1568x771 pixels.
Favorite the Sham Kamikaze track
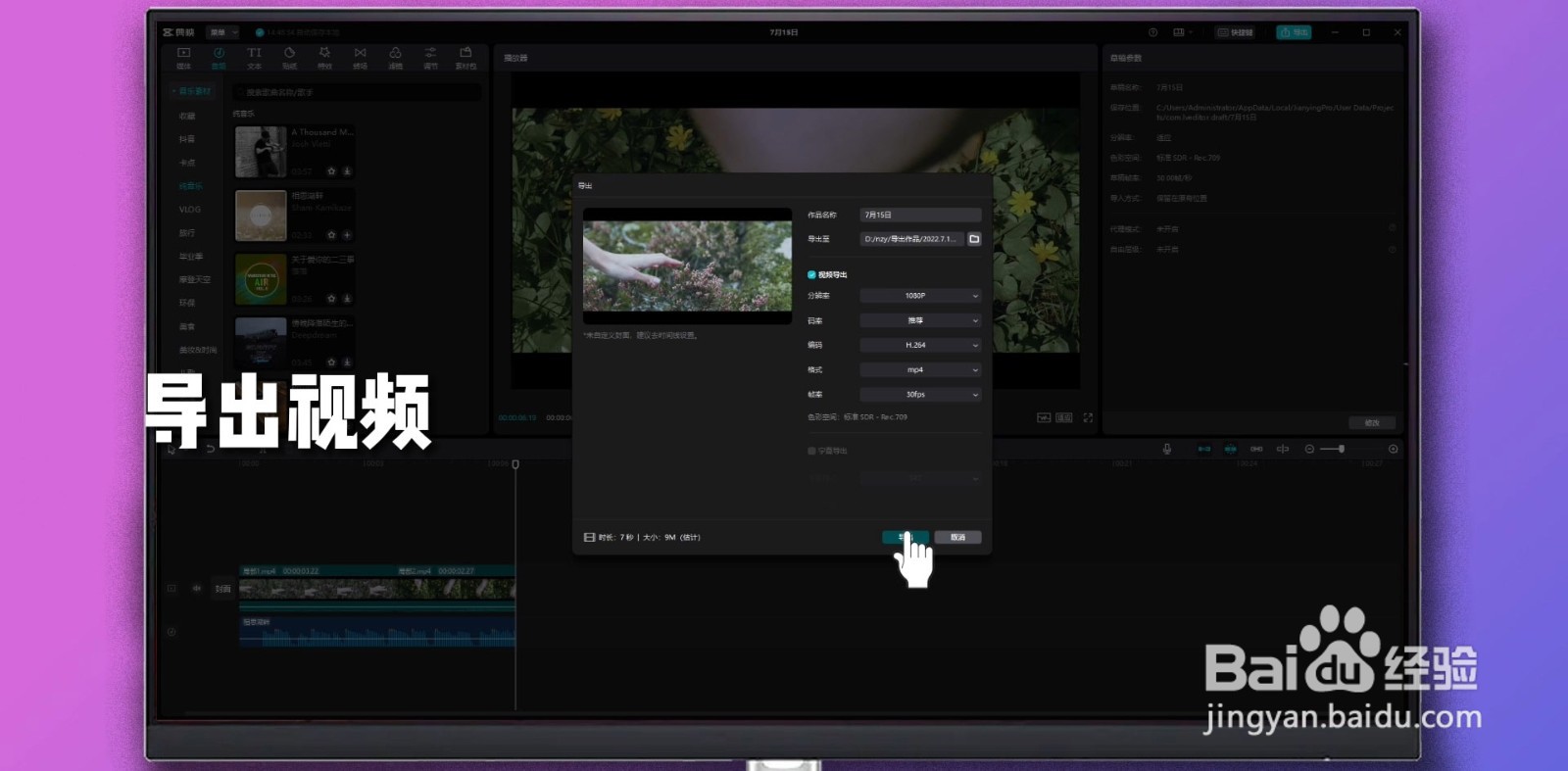(x=331, y=235)
